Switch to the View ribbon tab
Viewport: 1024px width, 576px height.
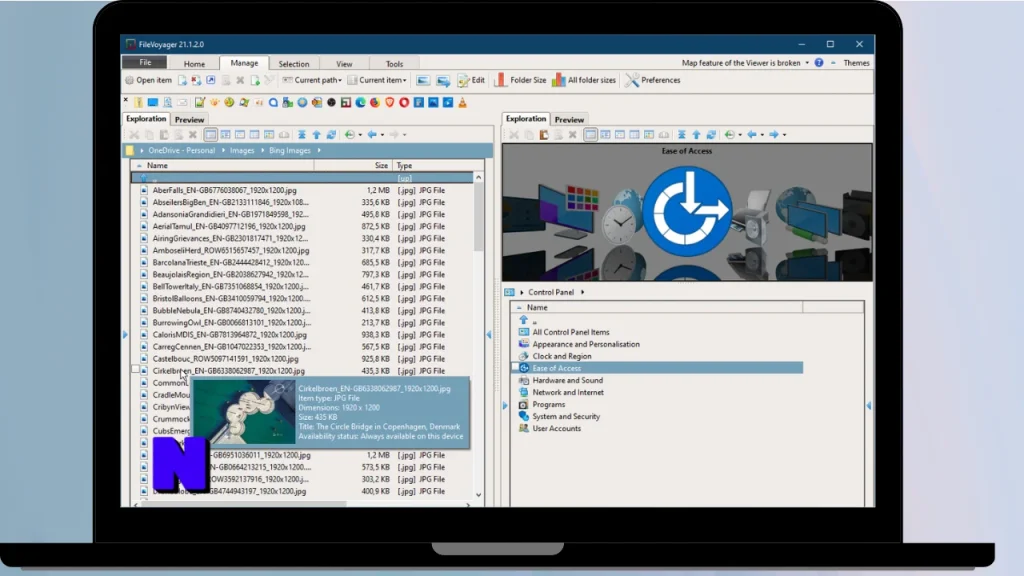[344, 64]
